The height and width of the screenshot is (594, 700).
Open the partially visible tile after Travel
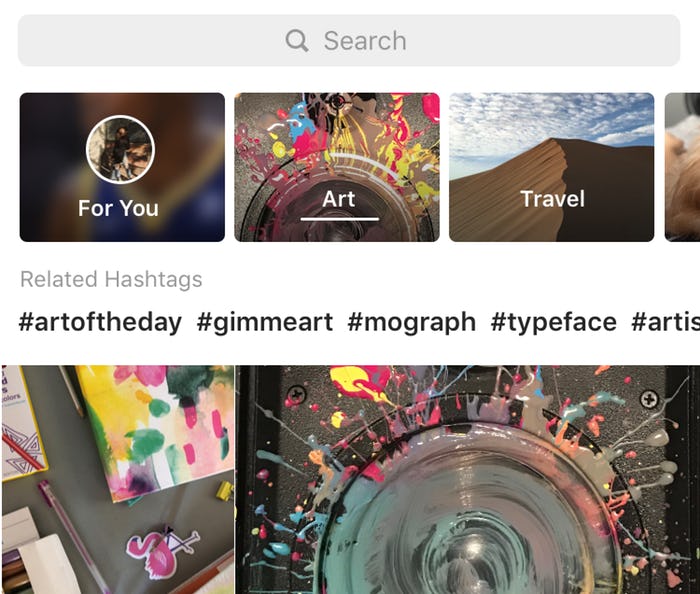[683, 167]
